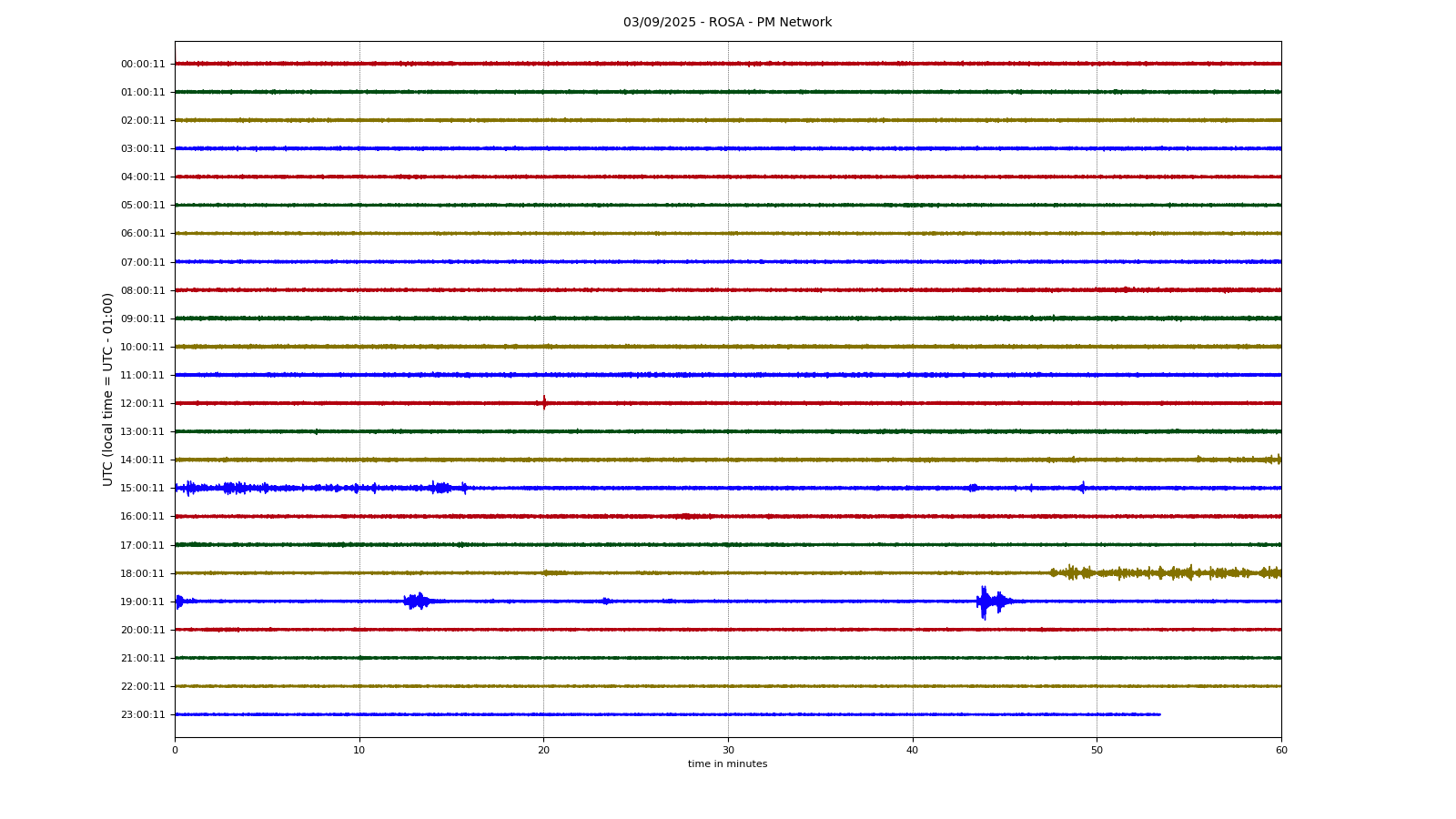Select the 22:00:11 time label
1456x819 pixels.
(143, 686)
